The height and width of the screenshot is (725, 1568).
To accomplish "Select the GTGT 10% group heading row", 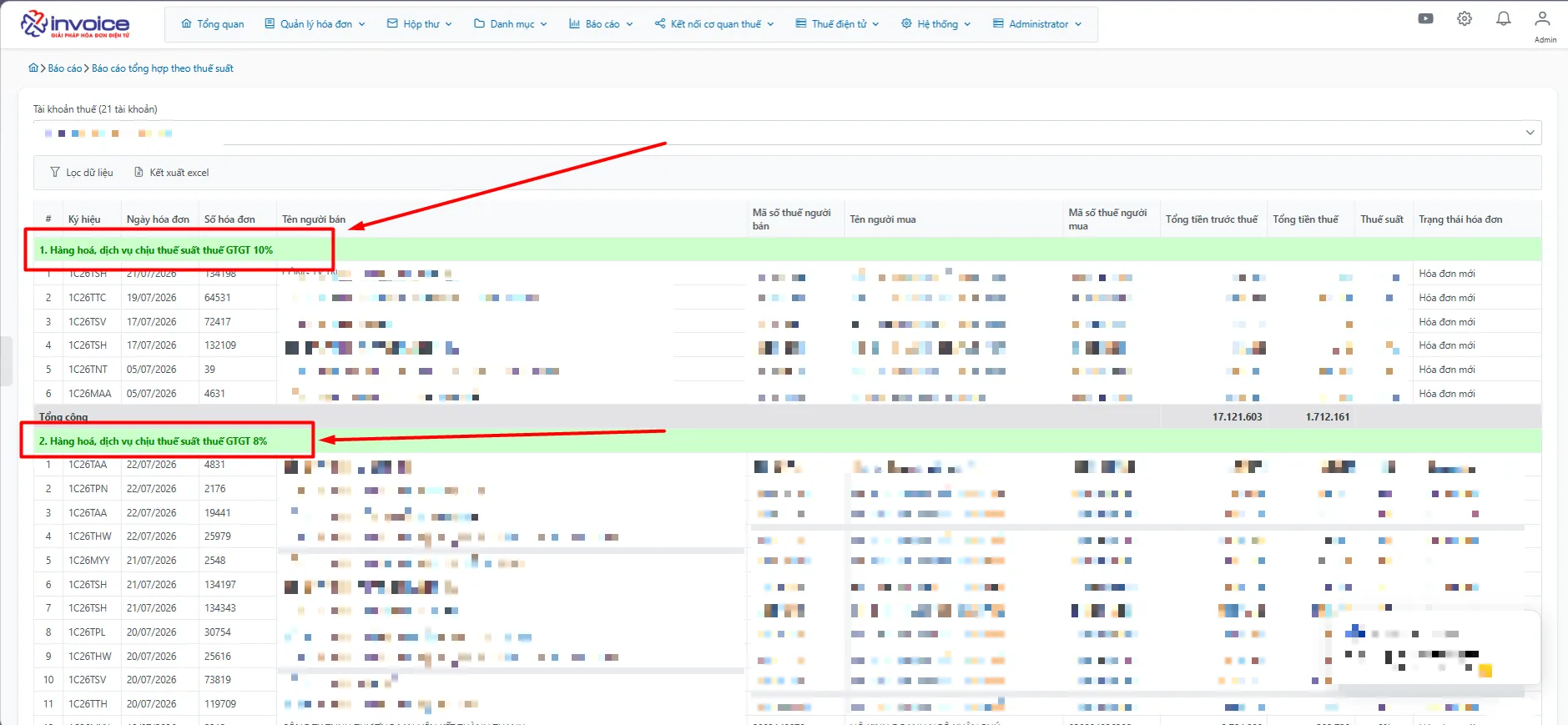I will 787,249.
